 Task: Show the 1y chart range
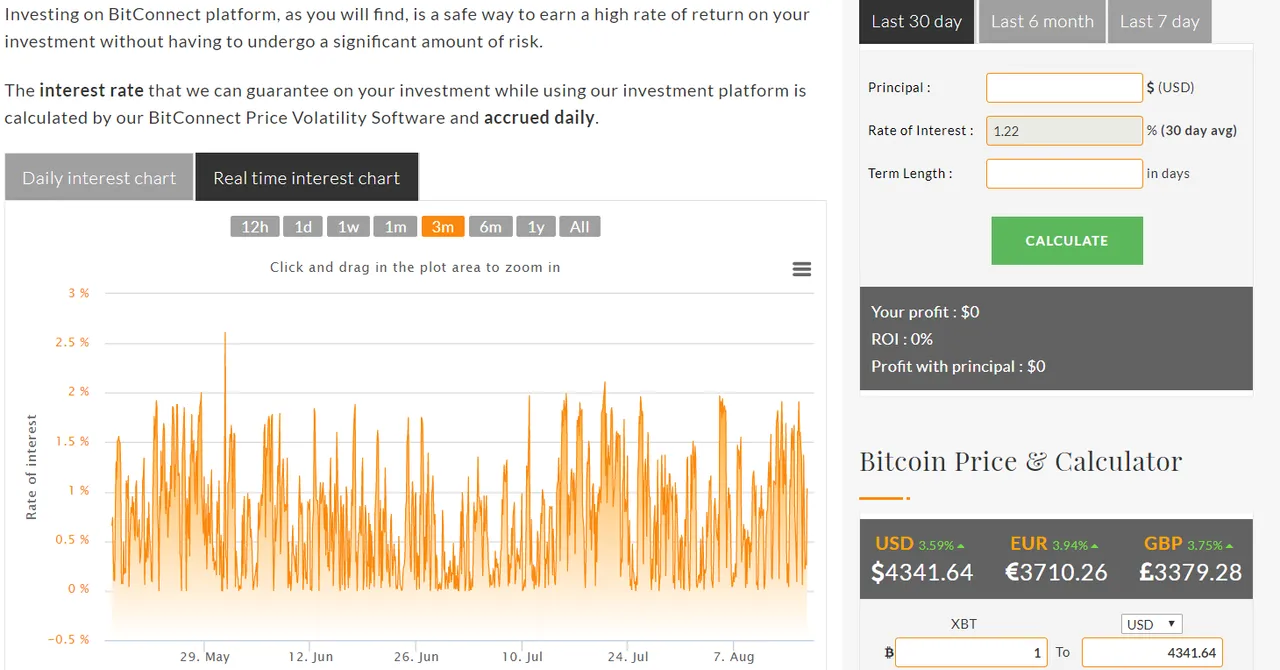click(x=536, y=227)
